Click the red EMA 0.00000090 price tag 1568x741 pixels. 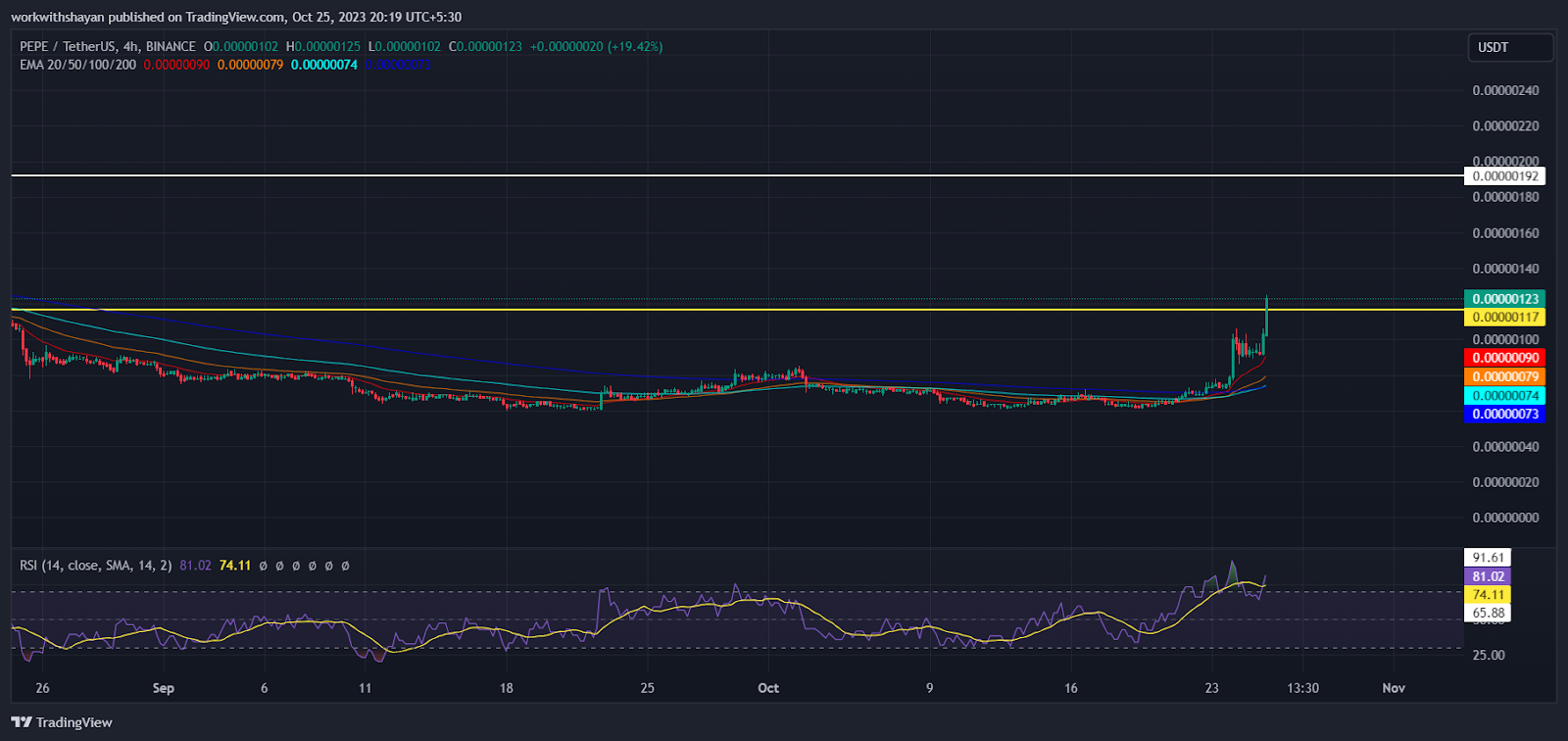point(1504,358)
